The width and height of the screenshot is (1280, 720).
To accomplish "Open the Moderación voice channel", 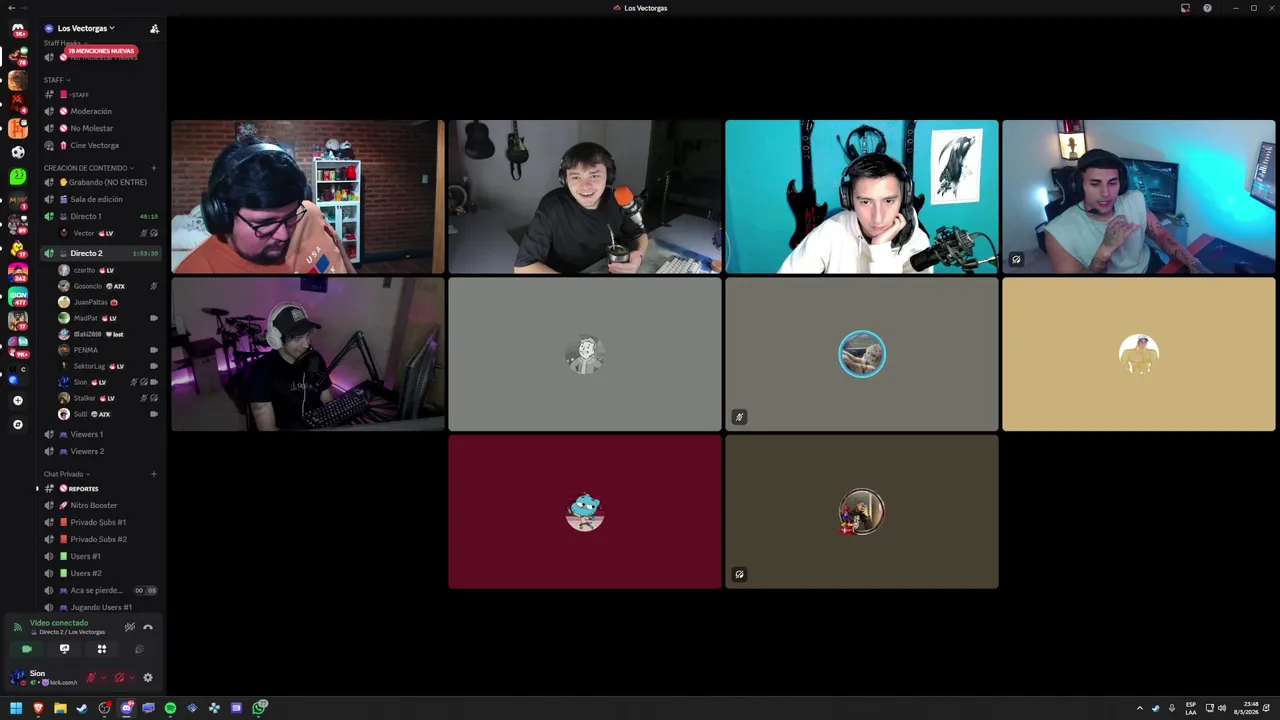I will (100, 111).
